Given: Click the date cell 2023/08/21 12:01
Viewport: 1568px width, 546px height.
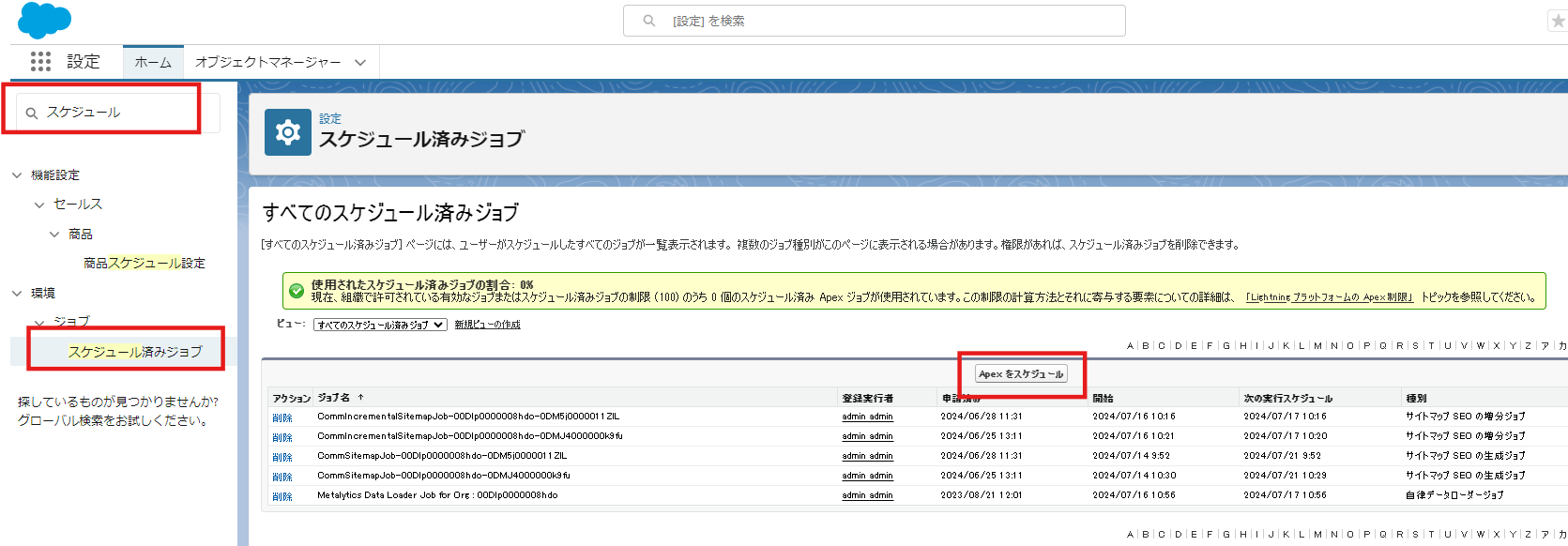Looking at the screenshot, I should (x=982, y=495).
